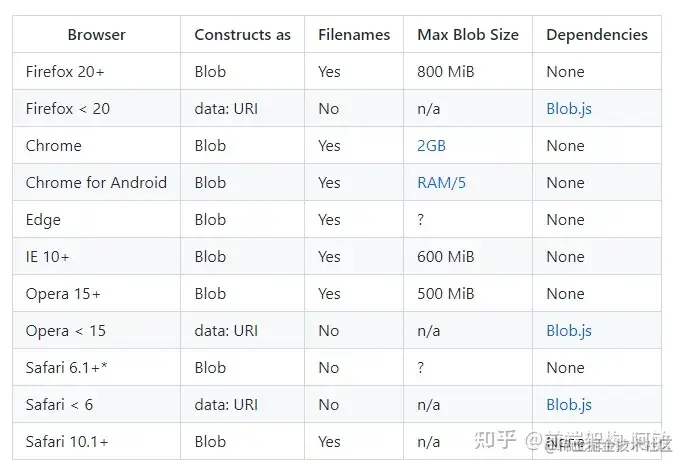
Task: Click the 2GB link in Chrome row
Action: coord(431,145)
